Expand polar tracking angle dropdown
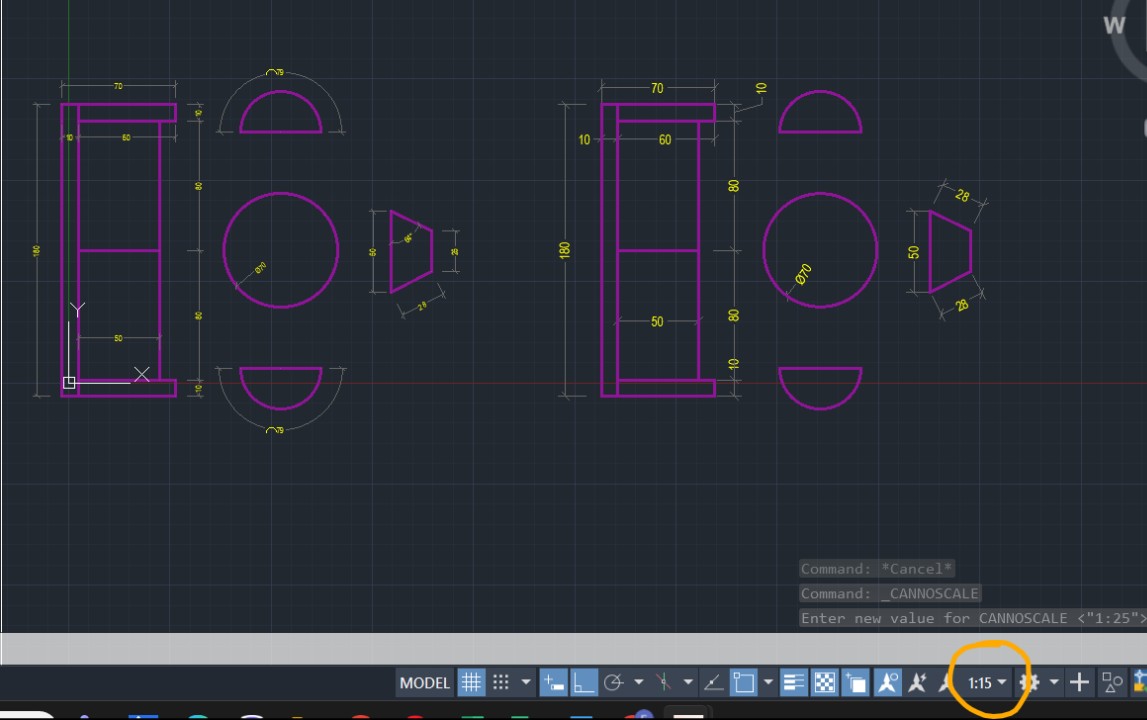This screenshot has height=720, width=1147. click(638, 683)
